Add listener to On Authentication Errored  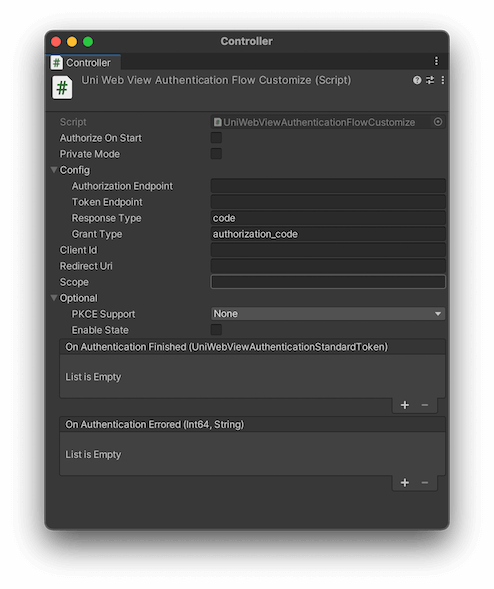coord(405,483)
